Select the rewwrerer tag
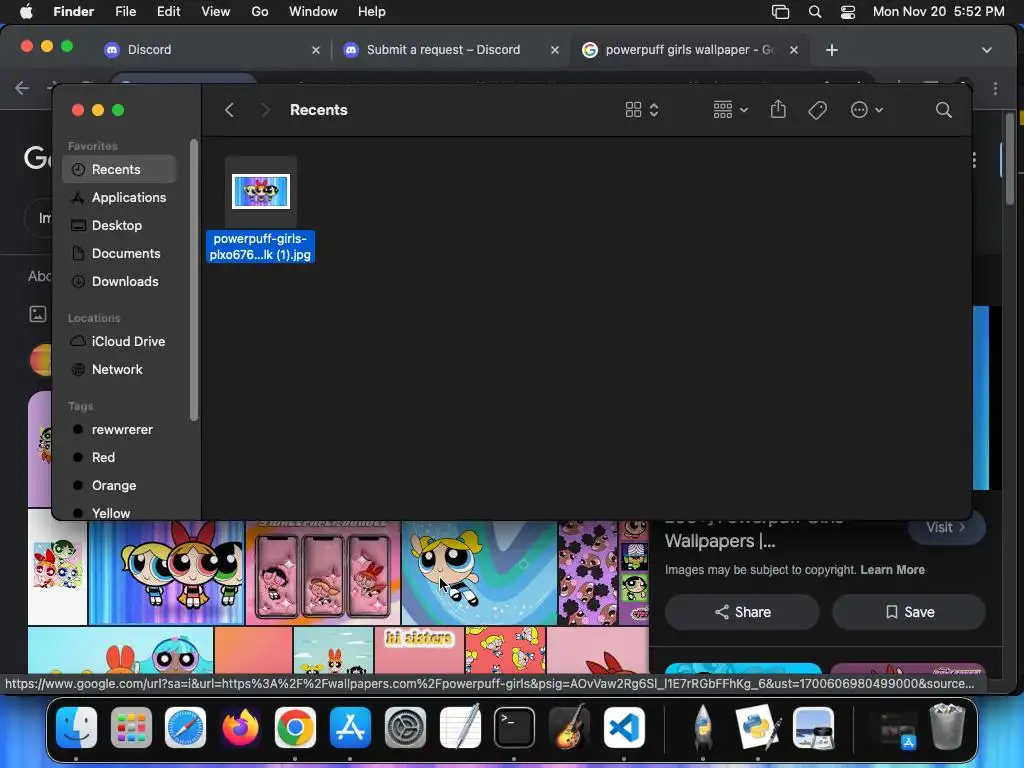The image size is (1024, 768). tap(120, 430)
